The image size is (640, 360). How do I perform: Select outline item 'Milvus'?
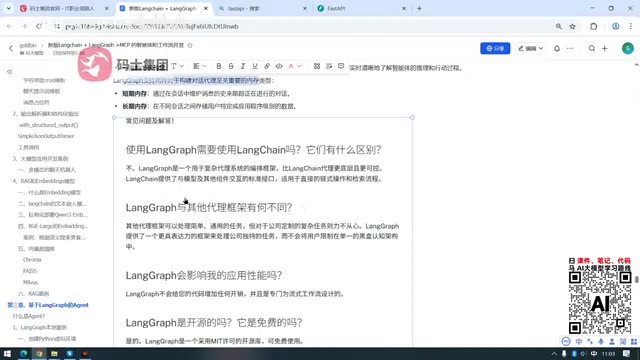click(x=30, y=282)
